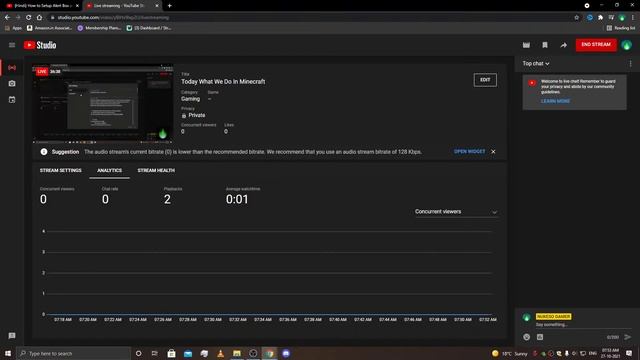Select the Stream icon in left sidebar
The height and width of the screenshot is (360, 640).
coord(12,67)
